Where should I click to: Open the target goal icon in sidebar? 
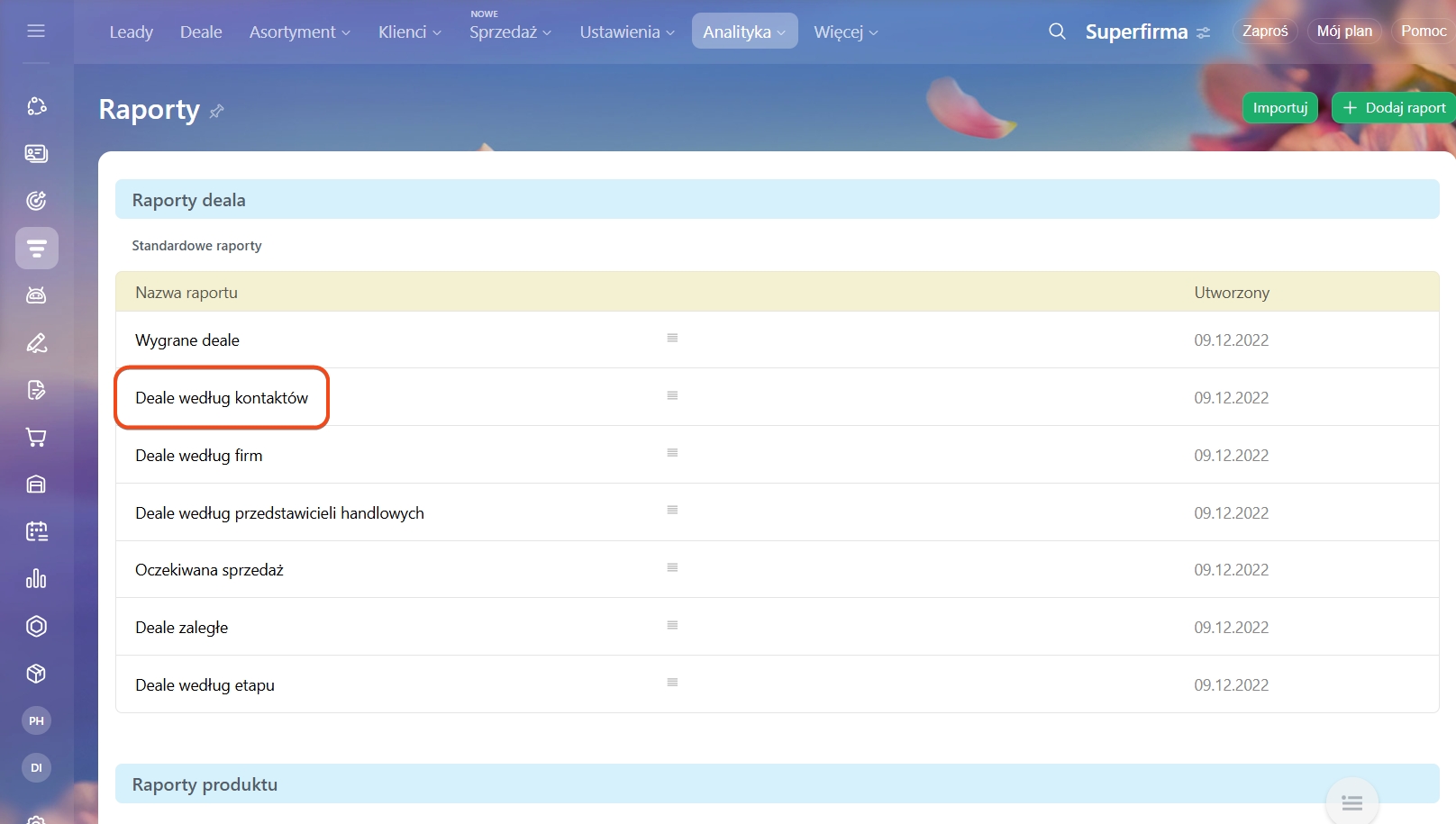(36, 201)
